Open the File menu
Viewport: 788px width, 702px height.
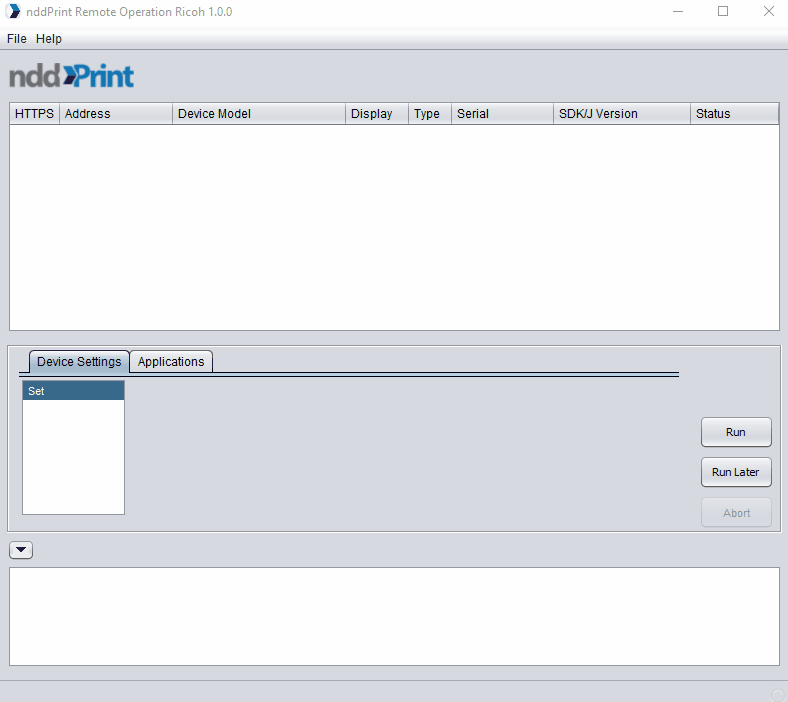point(16,39)
